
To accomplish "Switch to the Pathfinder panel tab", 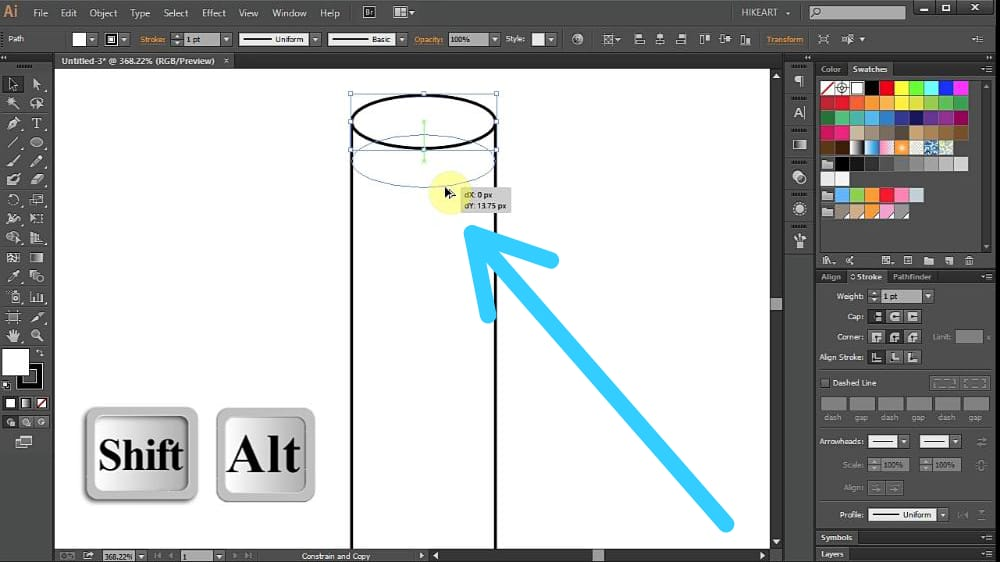I will [912, 277].
